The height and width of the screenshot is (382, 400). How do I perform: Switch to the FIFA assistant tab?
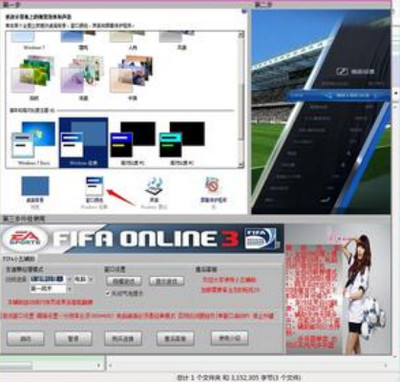[x=19, y=258]
